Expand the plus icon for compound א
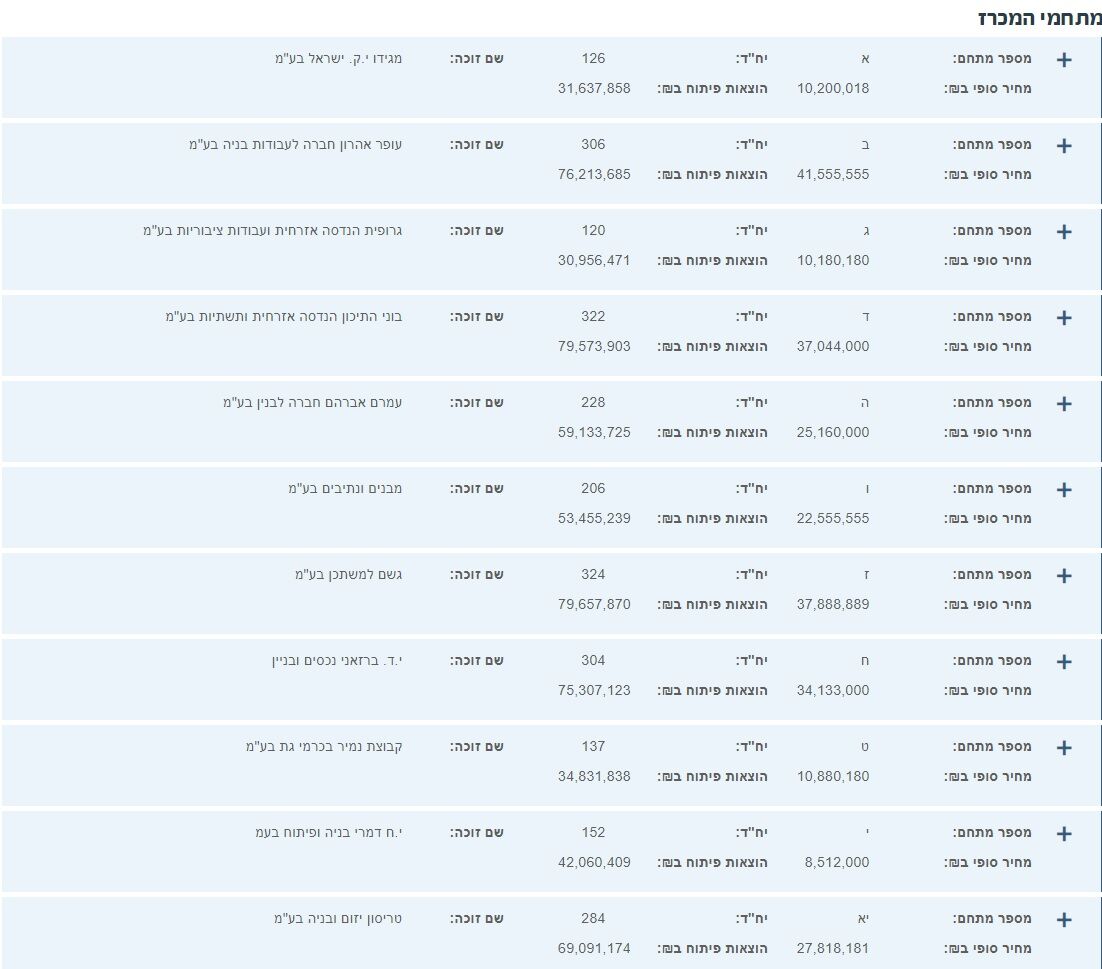Viewport: 1102px width, 969px height. pos(1064,60)
